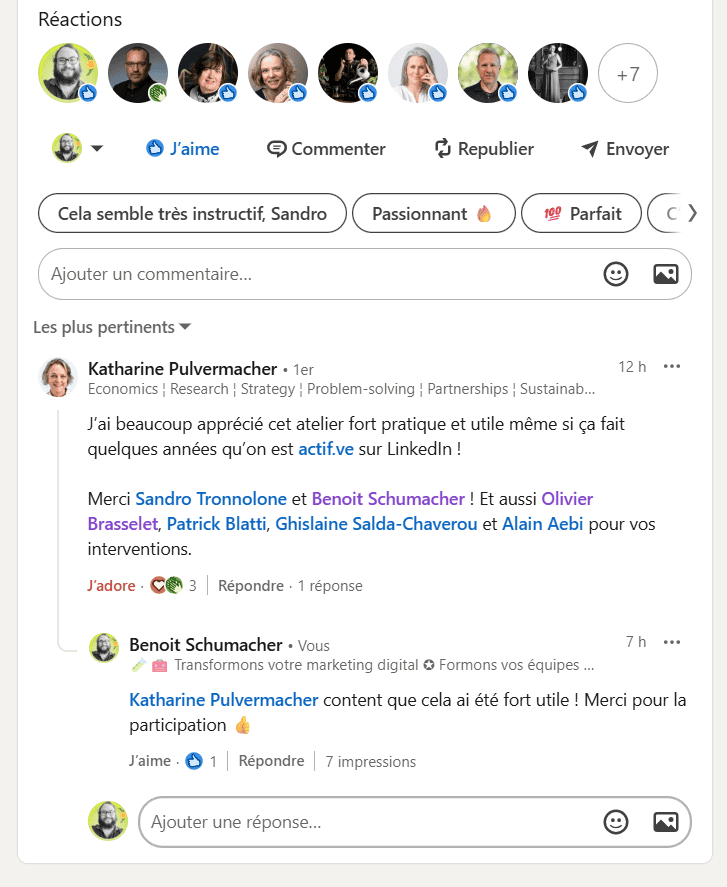This screenshot has width=727, height=887.
Task: Open the identity switcher dropdown arrow
Action: (97, 149)
